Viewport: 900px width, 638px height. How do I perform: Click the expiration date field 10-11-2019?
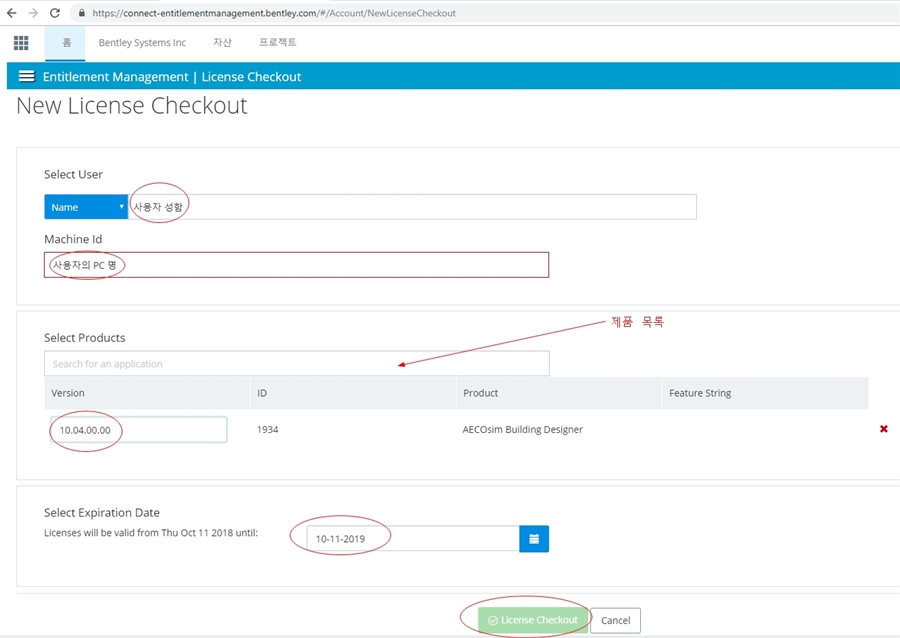tap(410, 539)
